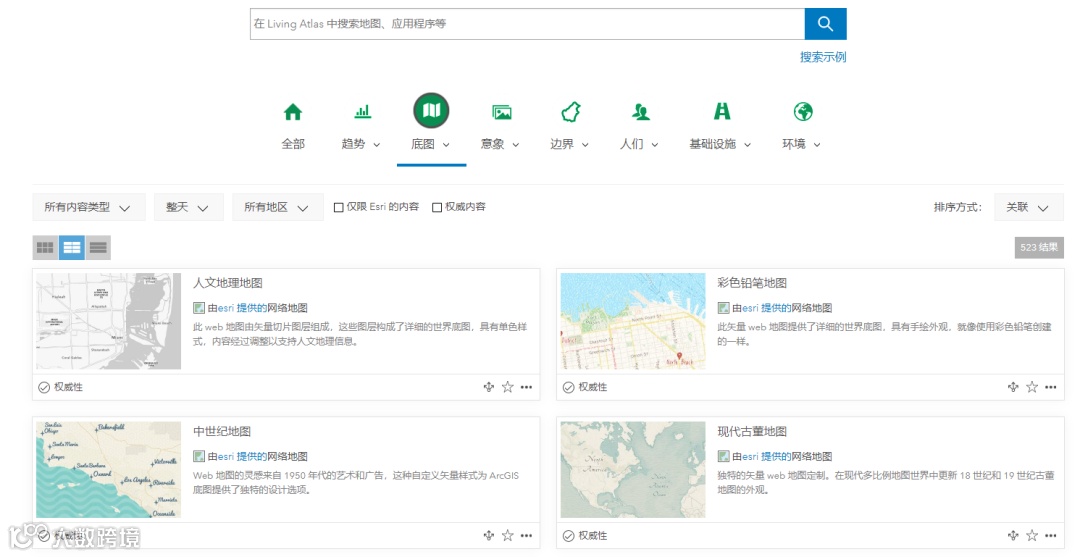Viewport: 1080px width, 557px height.
Task: Open 现代古董地图 in map viewer icon
Action: pos(1012,536)
